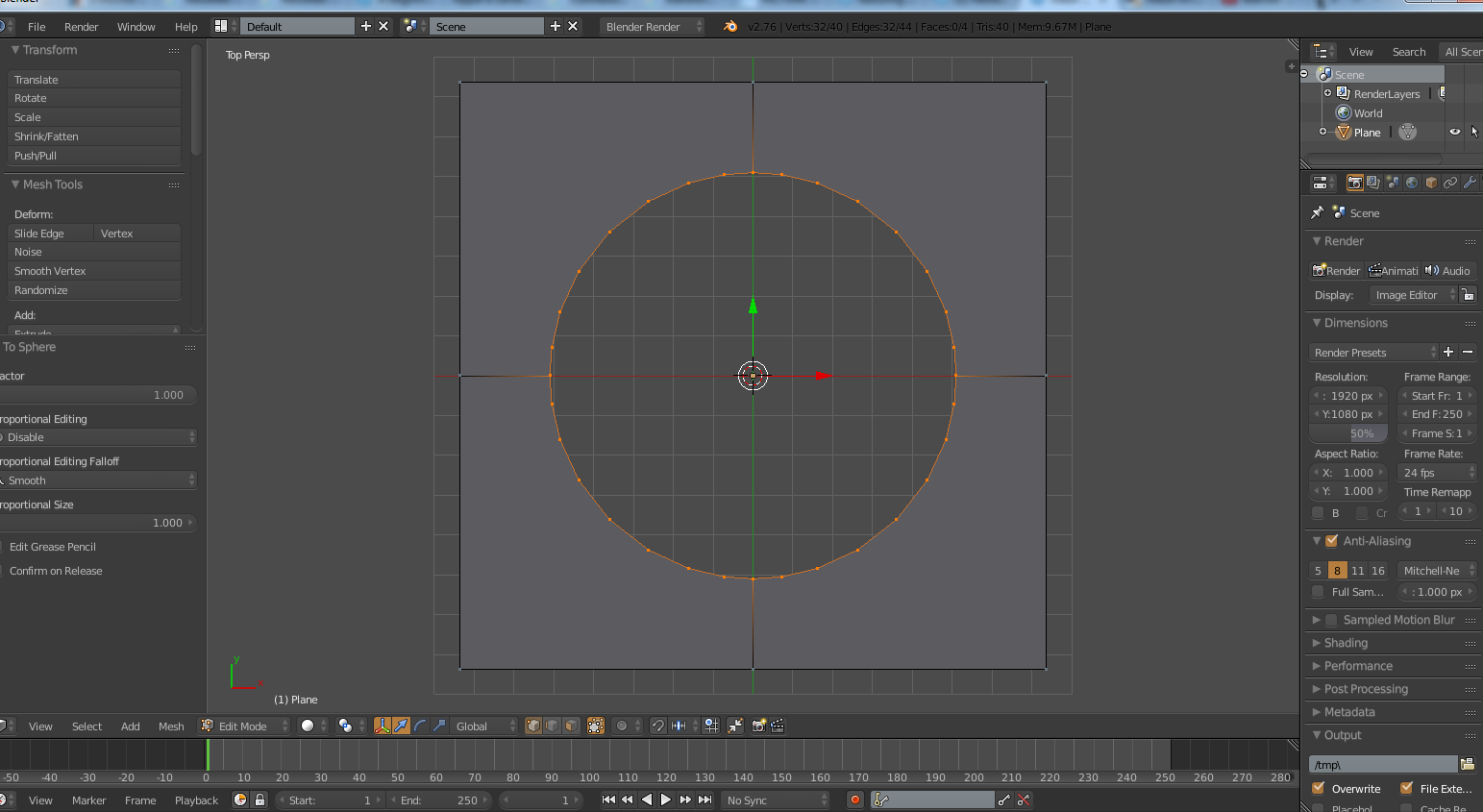Screen dimensions: 1483x812
Task: Click the Smooth Vertex button
Action: (x=94, y=271)
